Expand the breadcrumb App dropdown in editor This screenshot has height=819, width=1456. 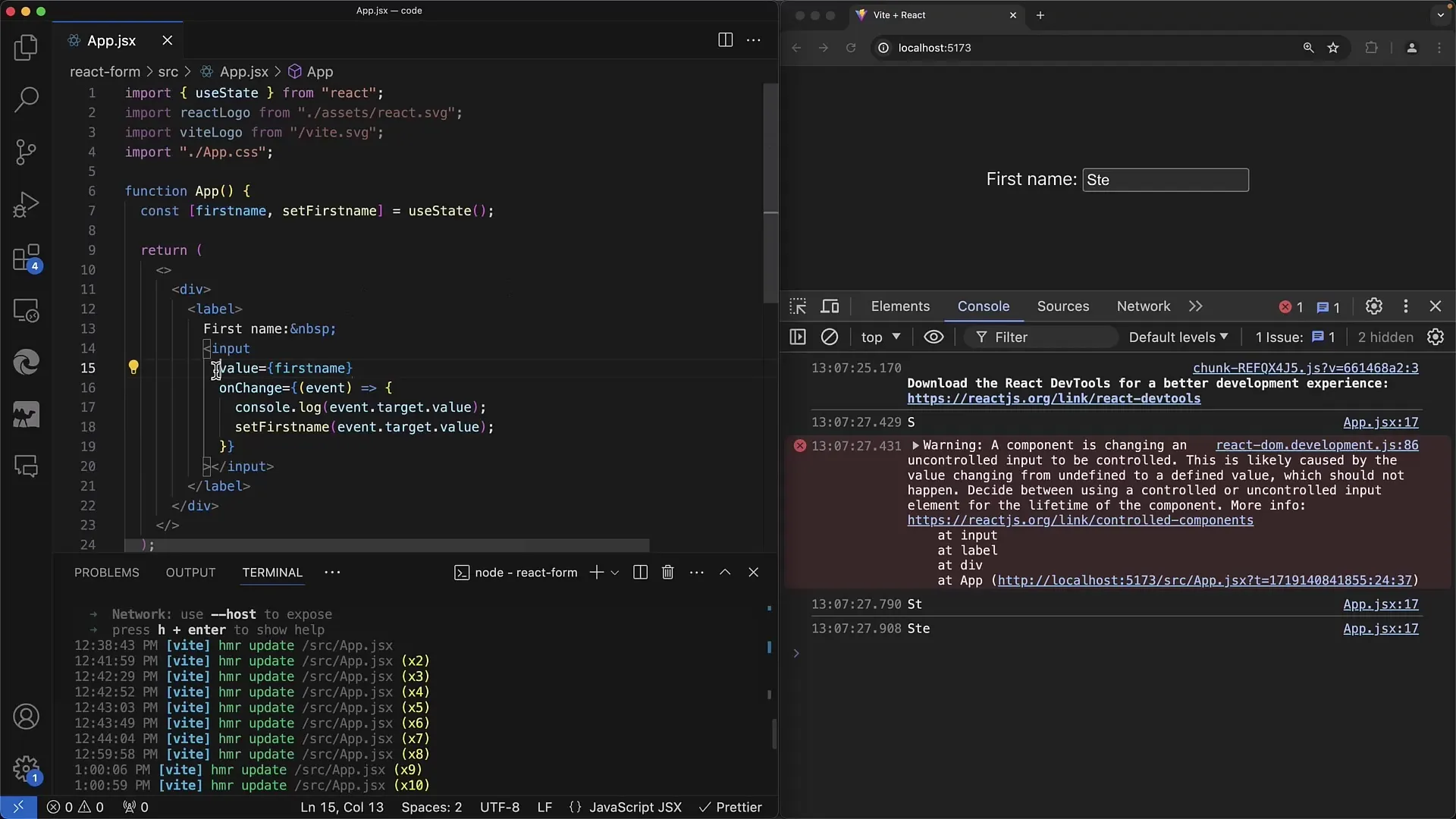click(320, 71)
